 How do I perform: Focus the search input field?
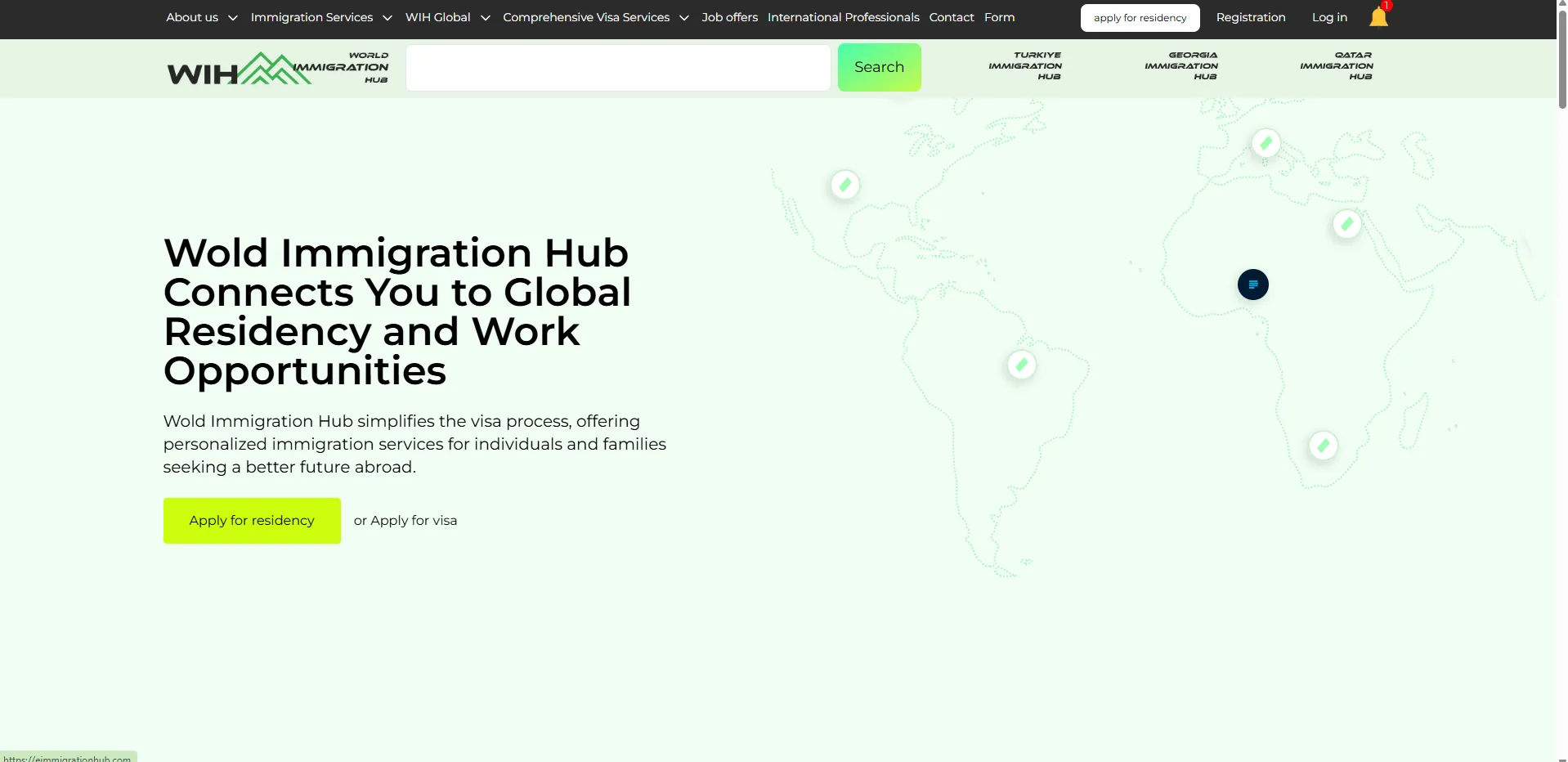(x=618, y=68)
